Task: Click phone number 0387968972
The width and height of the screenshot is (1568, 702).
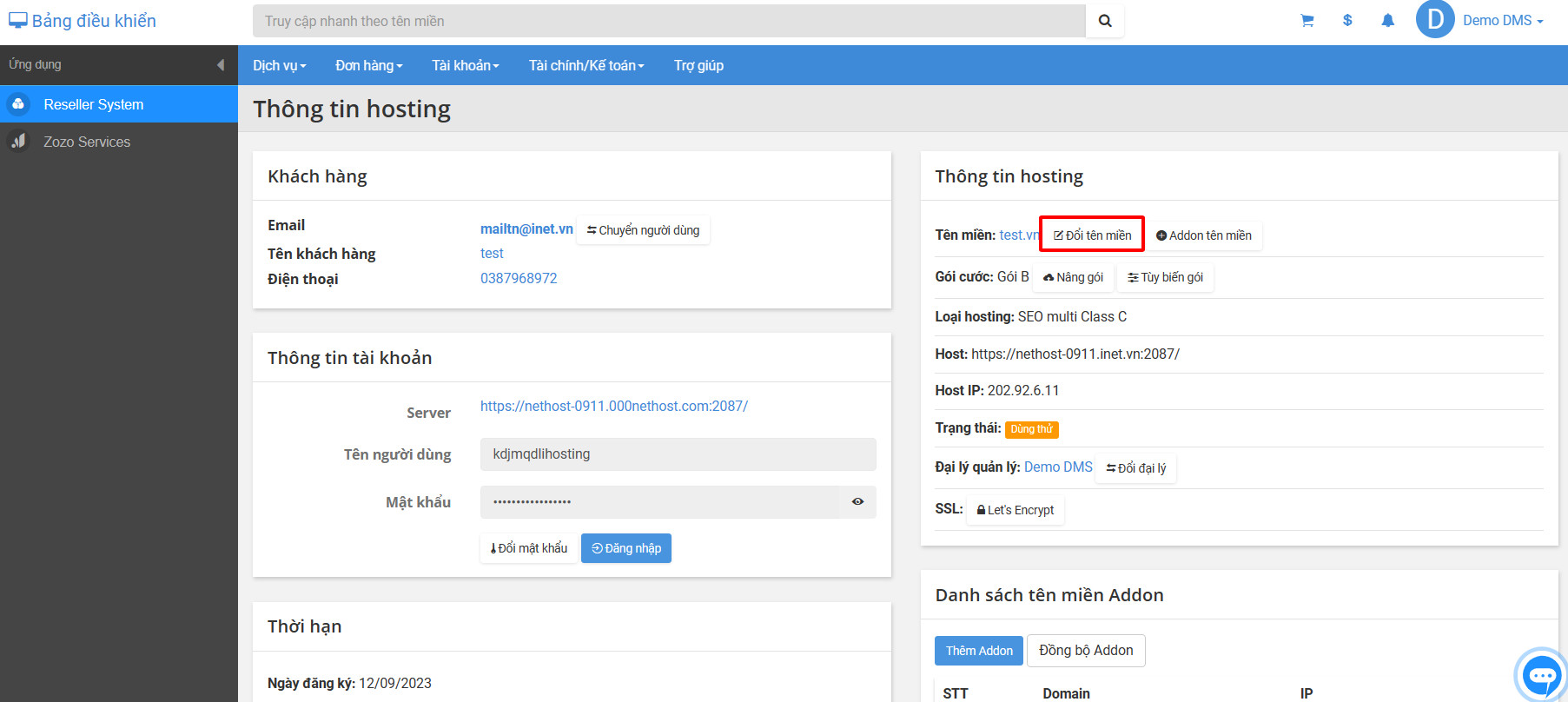Action: click(519, 278)
